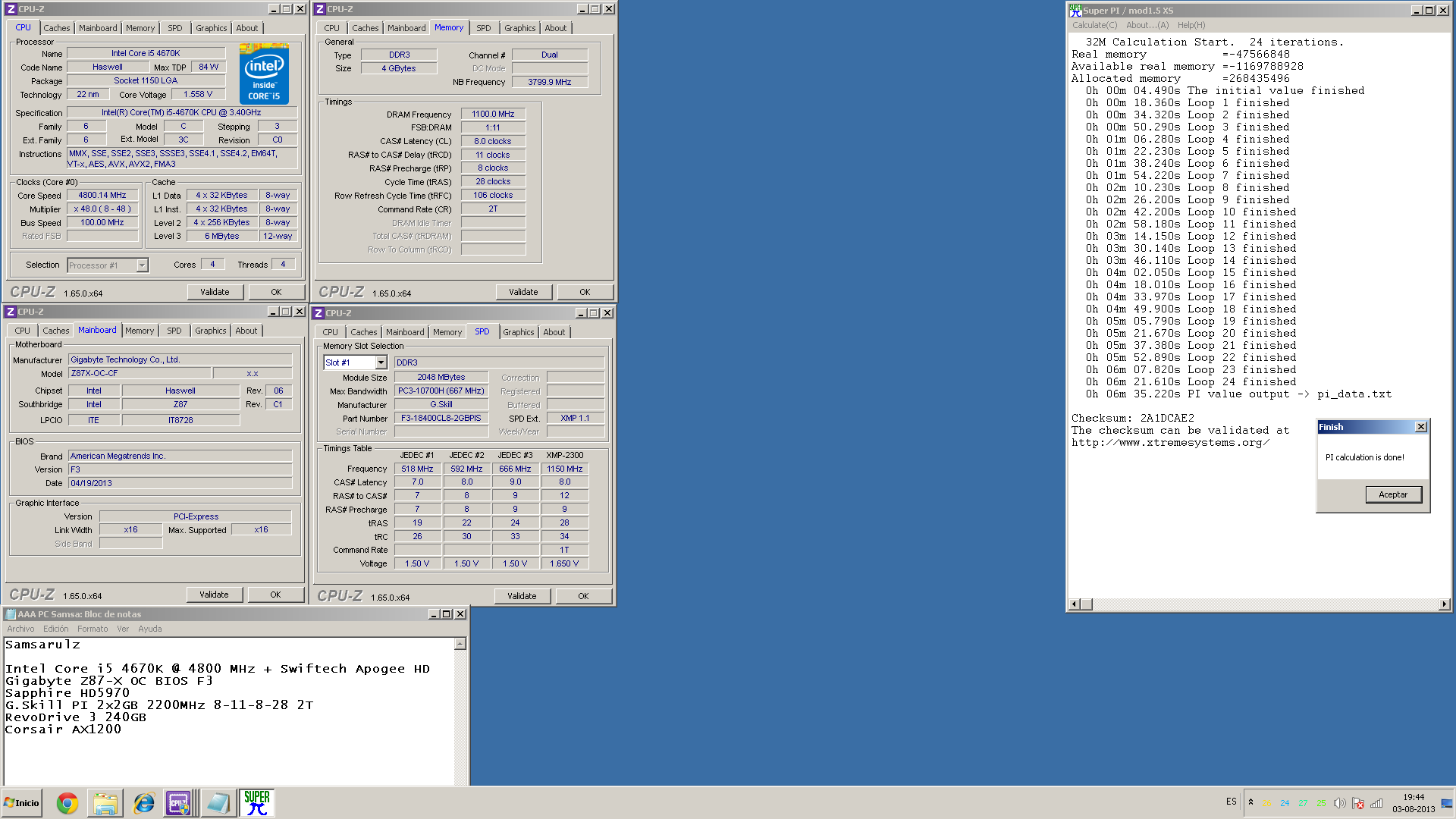The width and height of the screenshot is (1456, 819).
Task: Click the BIOS Date 04/19/2013 field
Action: pos(180,483)
